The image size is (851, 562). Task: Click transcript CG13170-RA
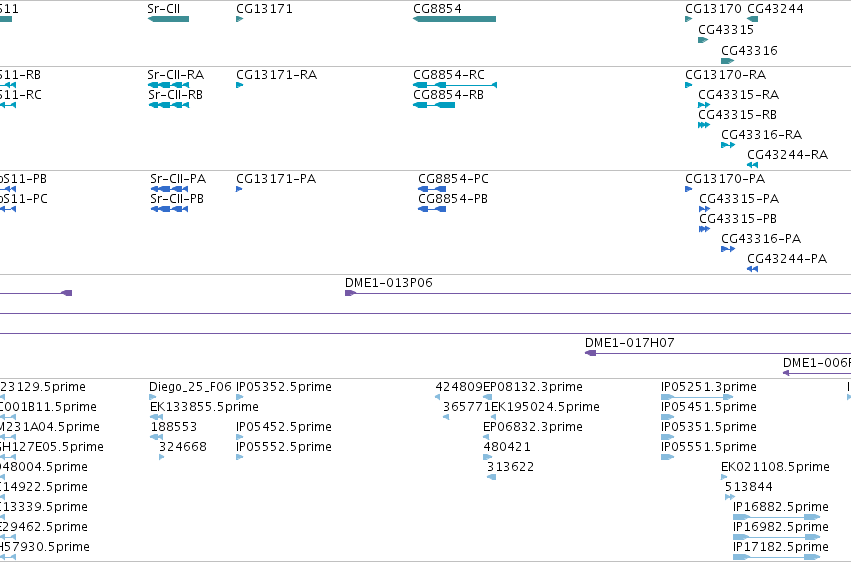pos(725,74)
